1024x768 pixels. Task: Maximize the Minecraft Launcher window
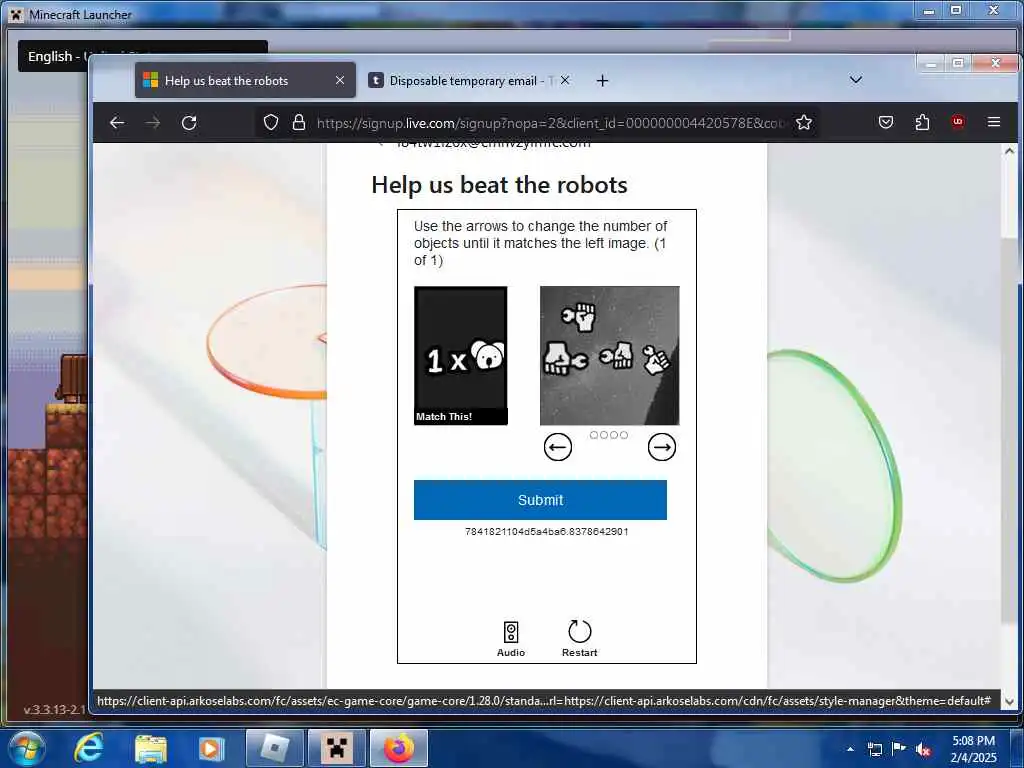(955, 10)
